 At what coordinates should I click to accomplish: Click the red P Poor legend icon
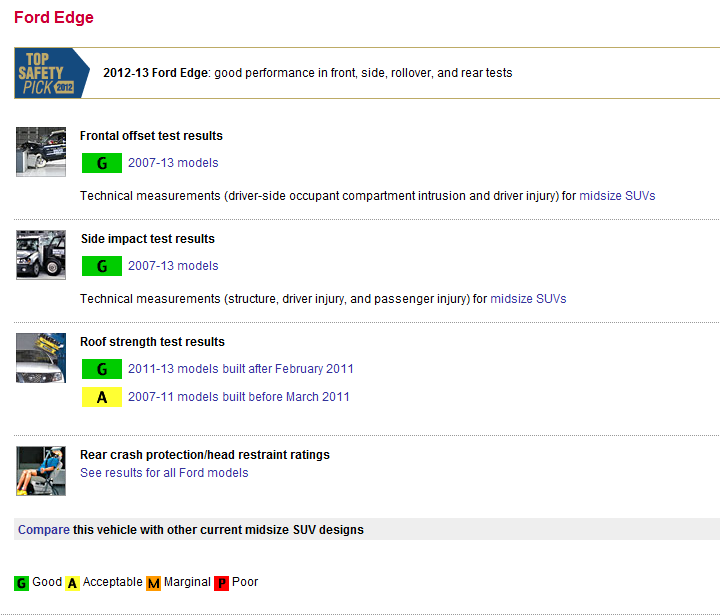point(221,583)
